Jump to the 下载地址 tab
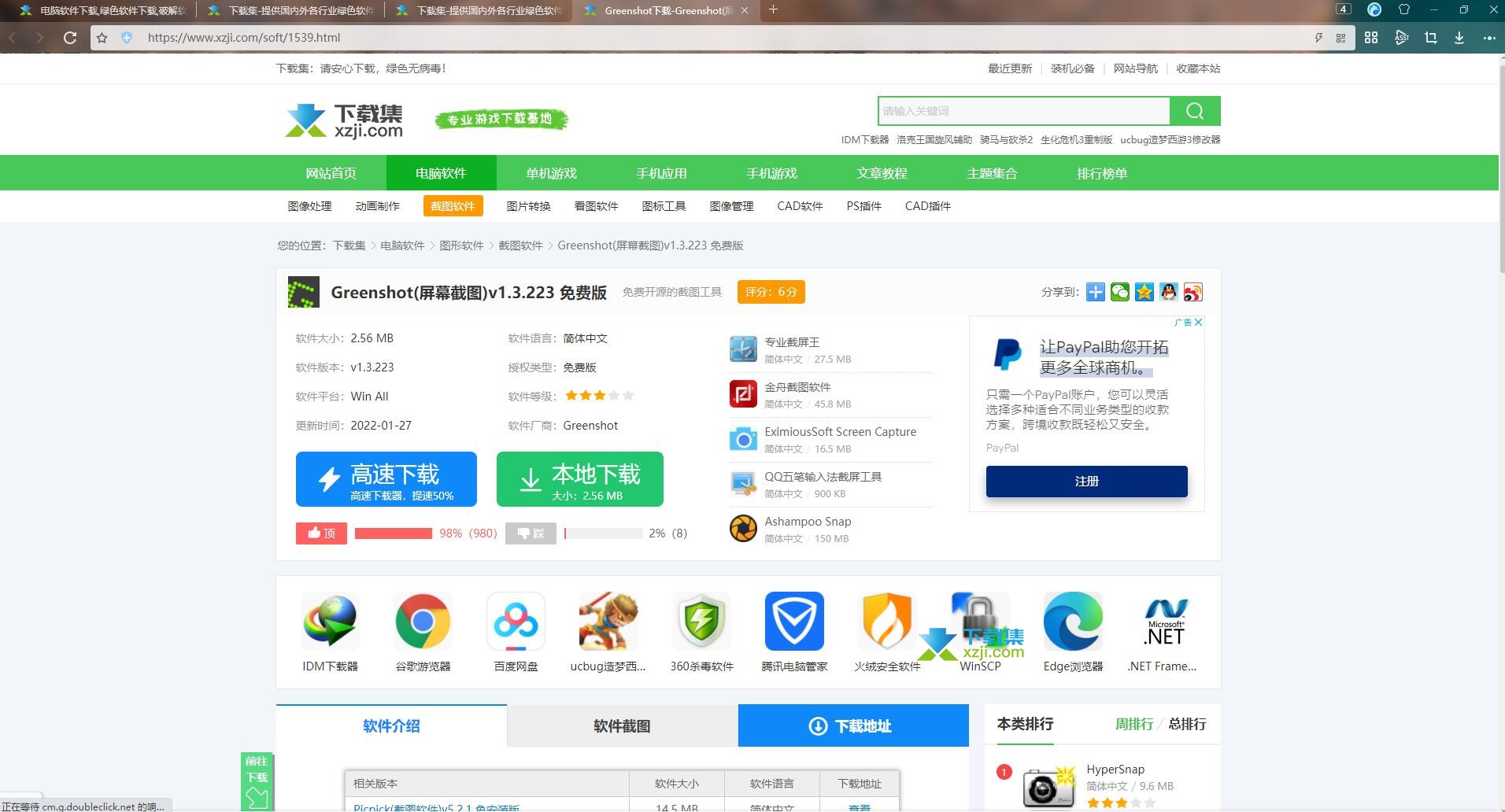Screen dimensions: 1505x812 tap(853, 725)
